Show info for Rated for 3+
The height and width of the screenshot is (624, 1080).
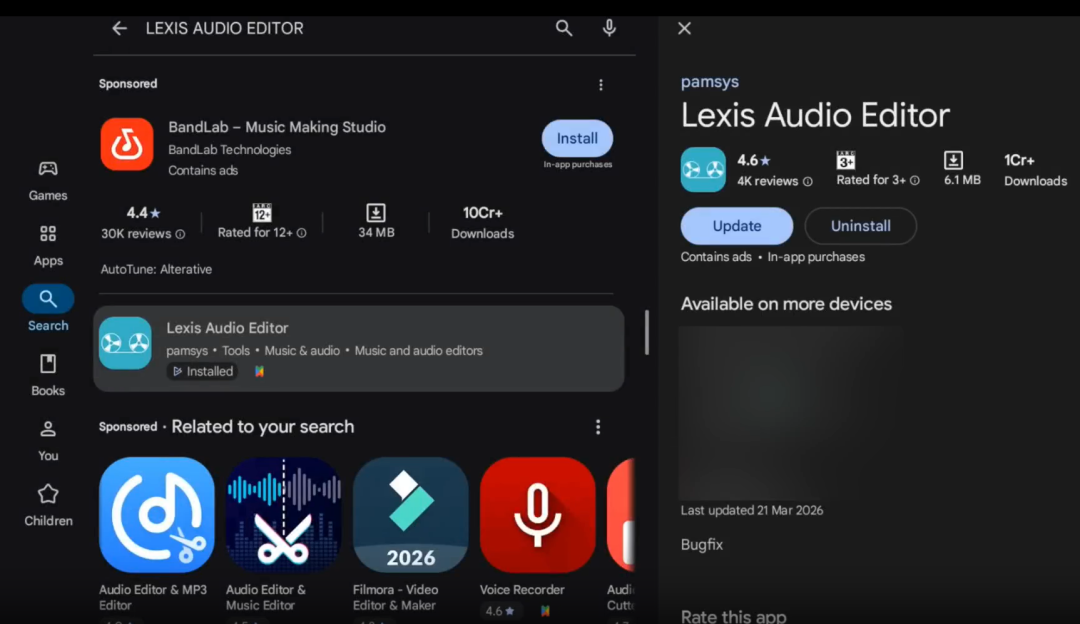(915, 180)
